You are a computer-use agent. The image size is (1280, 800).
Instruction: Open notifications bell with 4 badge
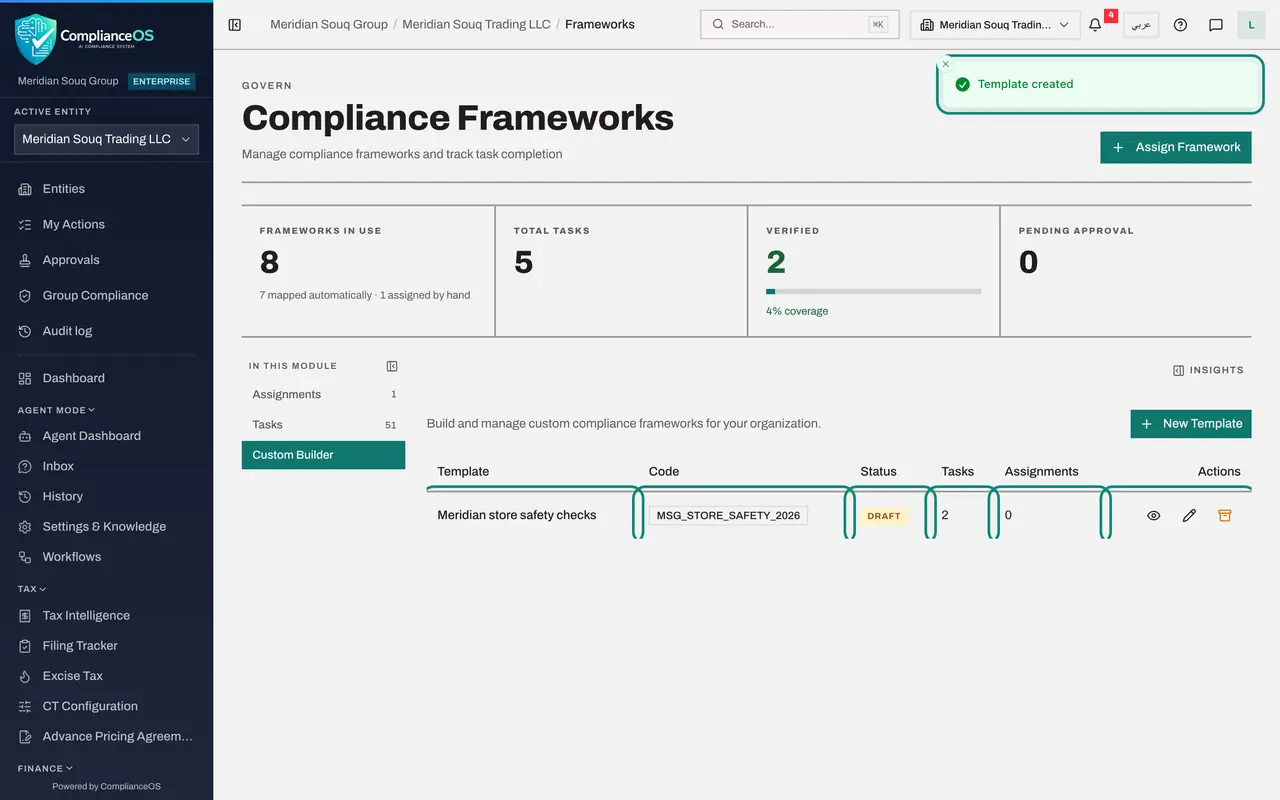click(1096, 25)
